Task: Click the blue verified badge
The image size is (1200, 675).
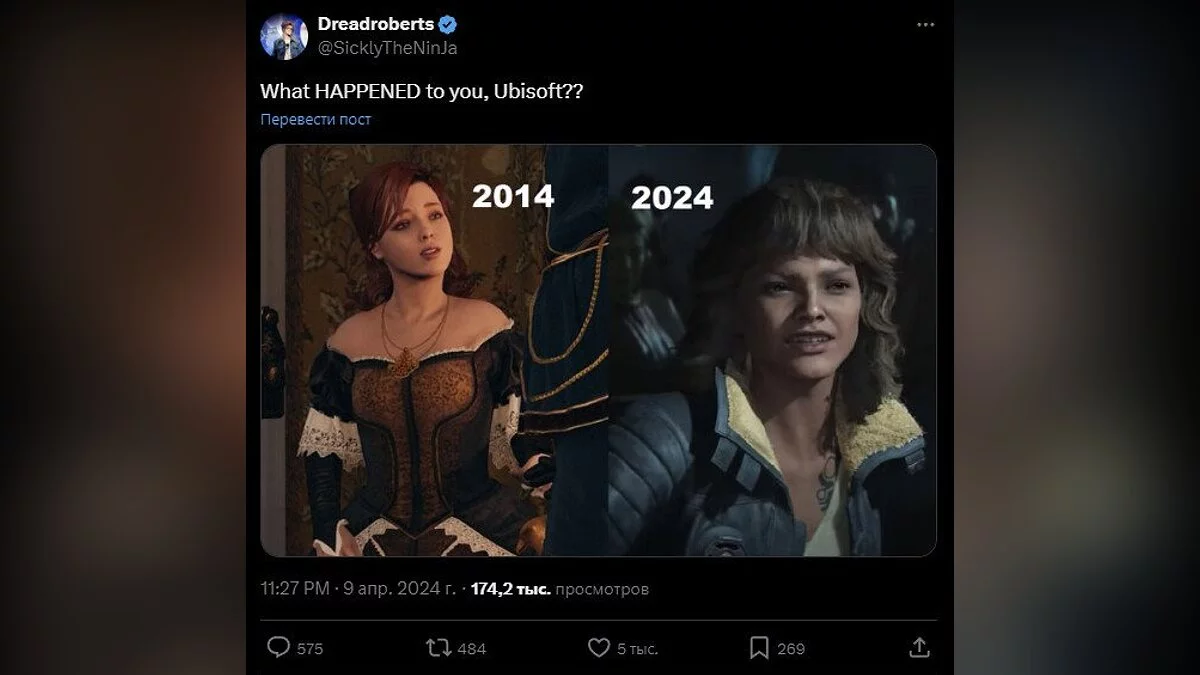Action: 448,24
